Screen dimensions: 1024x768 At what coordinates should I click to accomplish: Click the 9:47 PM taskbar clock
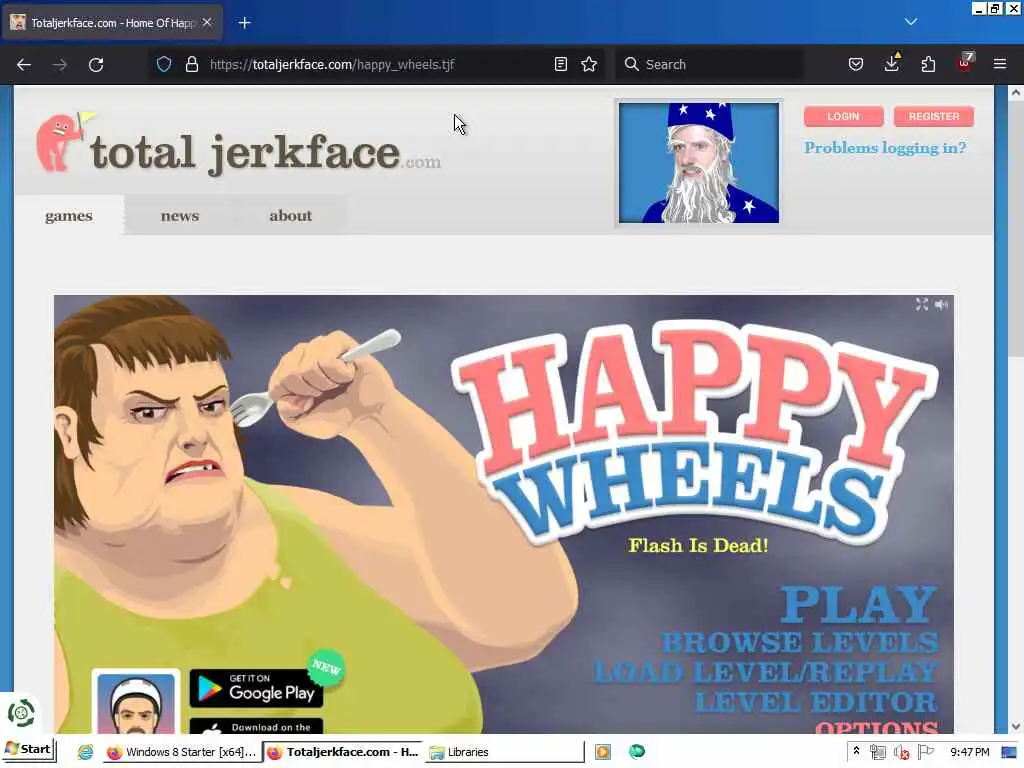970,752
